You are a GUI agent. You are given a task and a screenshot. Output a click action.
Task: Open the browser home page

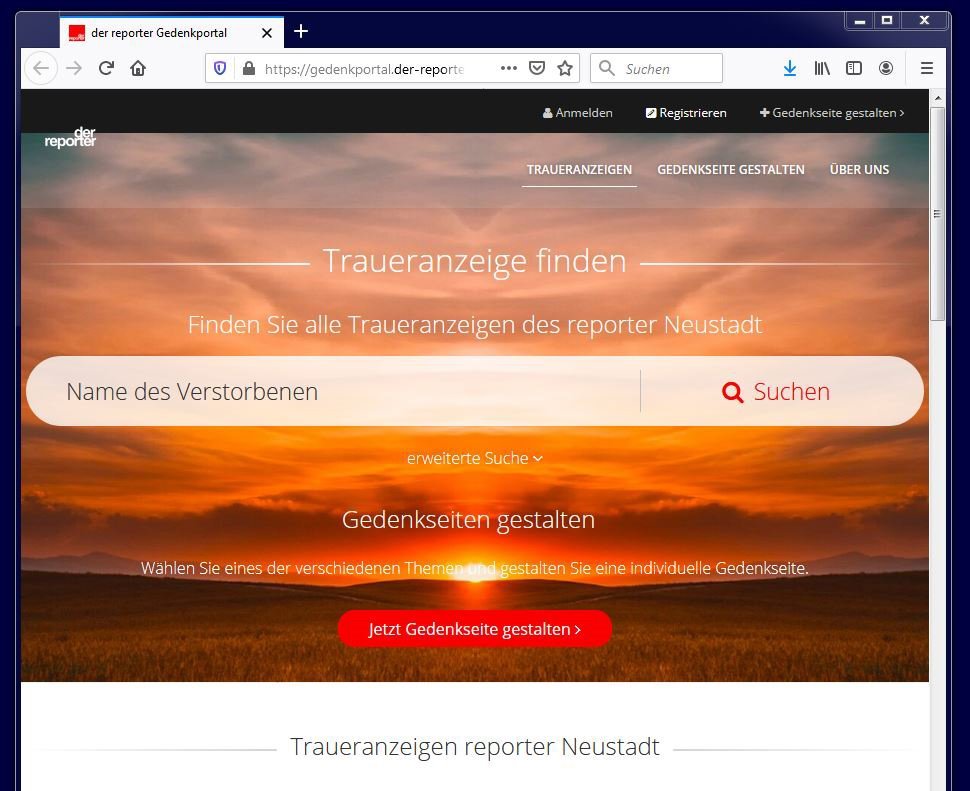click(x=138, y=68)
